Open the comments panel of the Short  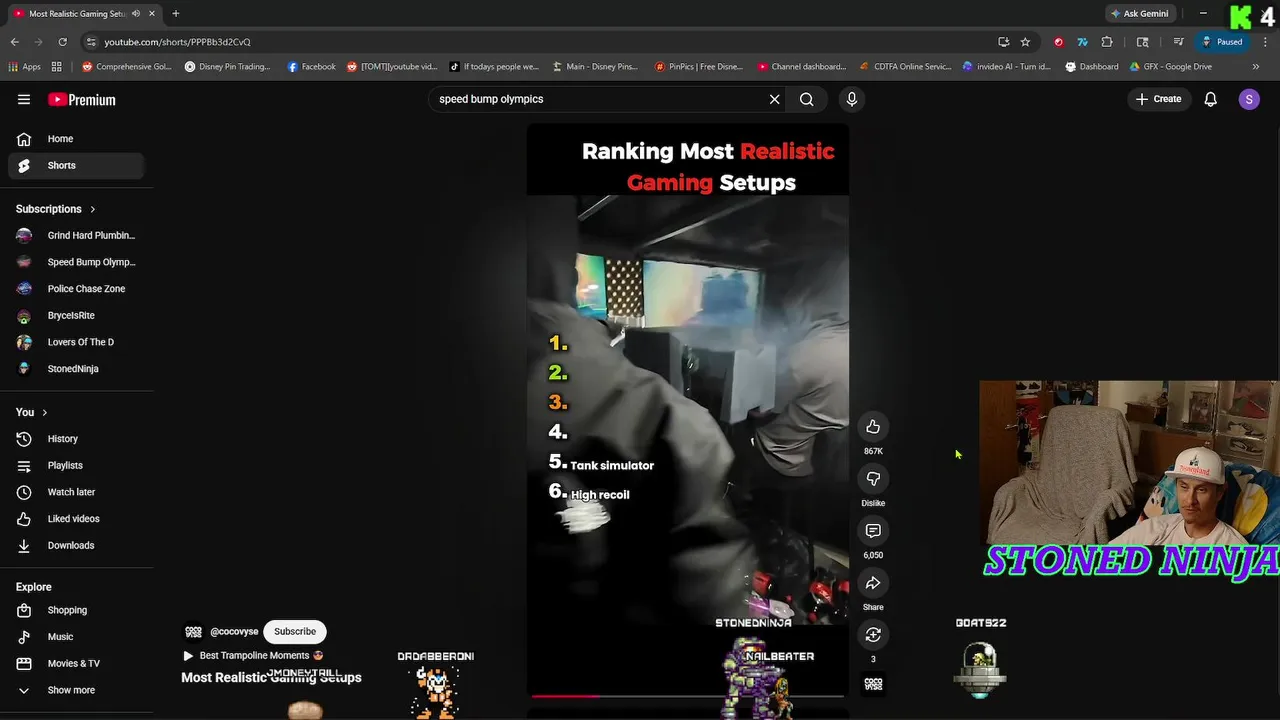873,531
